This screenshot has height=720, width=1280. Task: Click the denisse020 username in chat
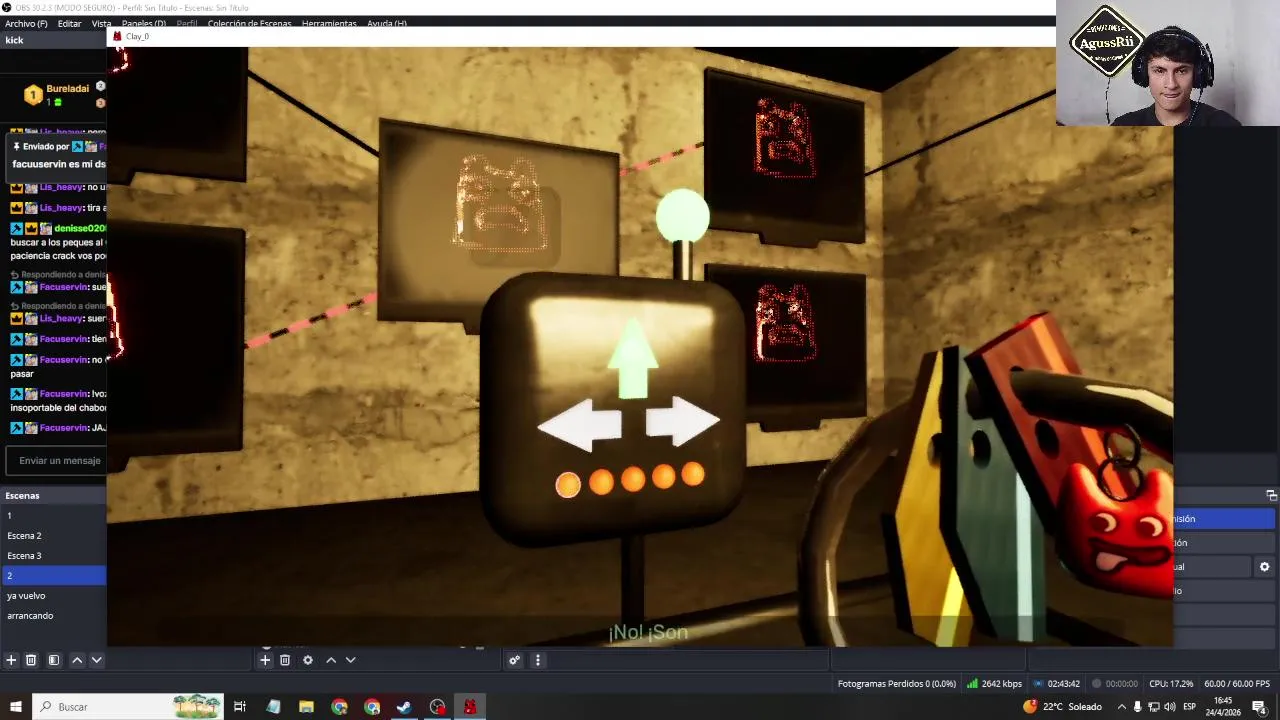(x=80, y=229)
